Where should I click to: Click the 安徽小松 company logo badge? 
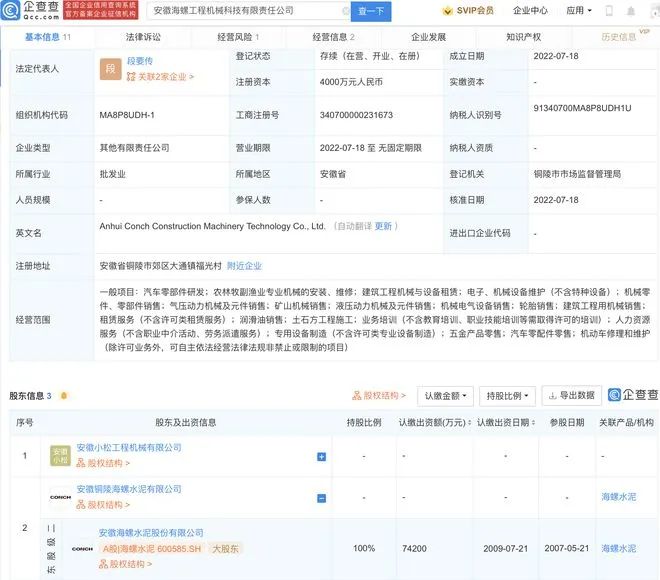60,456
